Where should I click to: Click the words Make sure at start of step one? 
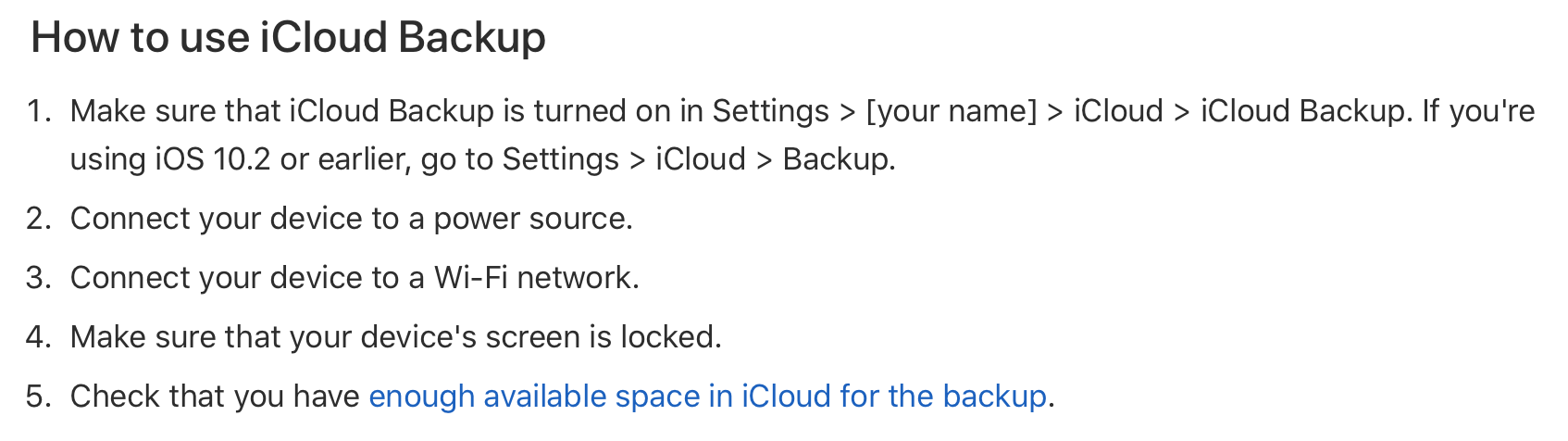click(x=143, y=111)
